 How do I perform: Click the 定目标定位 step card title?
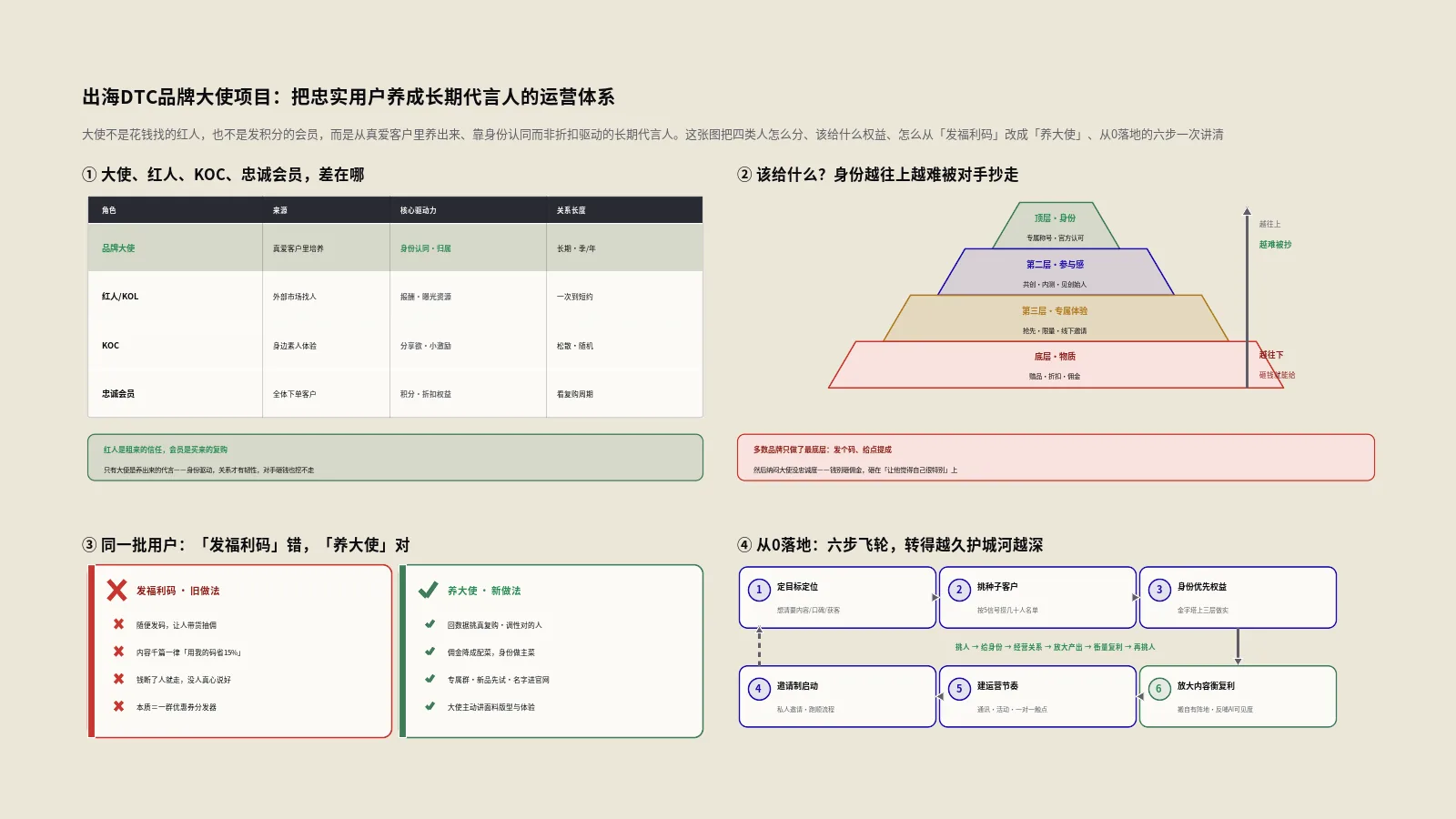(x=797, y=587)
